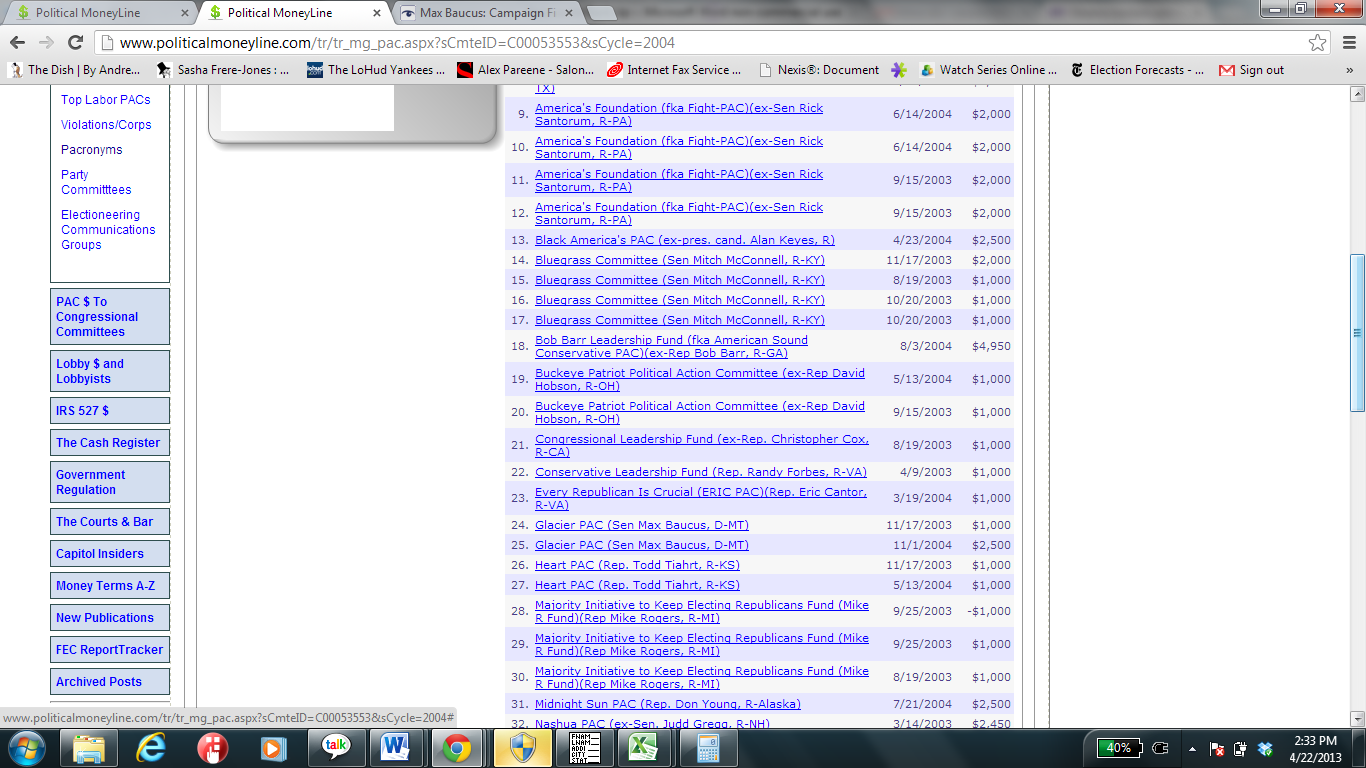Screen dimensions: 1366x768
Task: Open the Midnight Sun PAC link
Action: tap(668, 704)
